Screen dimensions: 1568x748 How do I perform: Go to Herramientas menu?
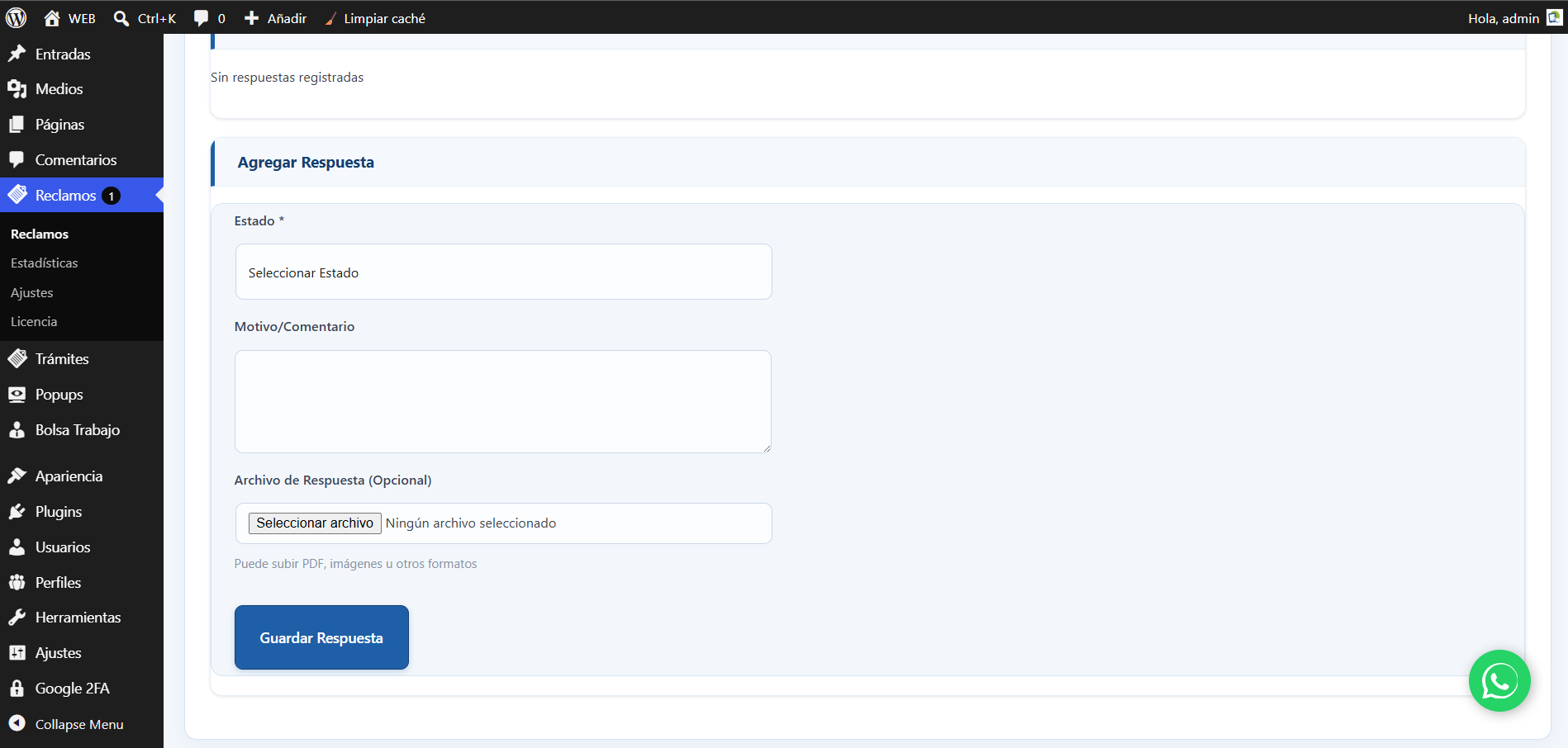78,618
